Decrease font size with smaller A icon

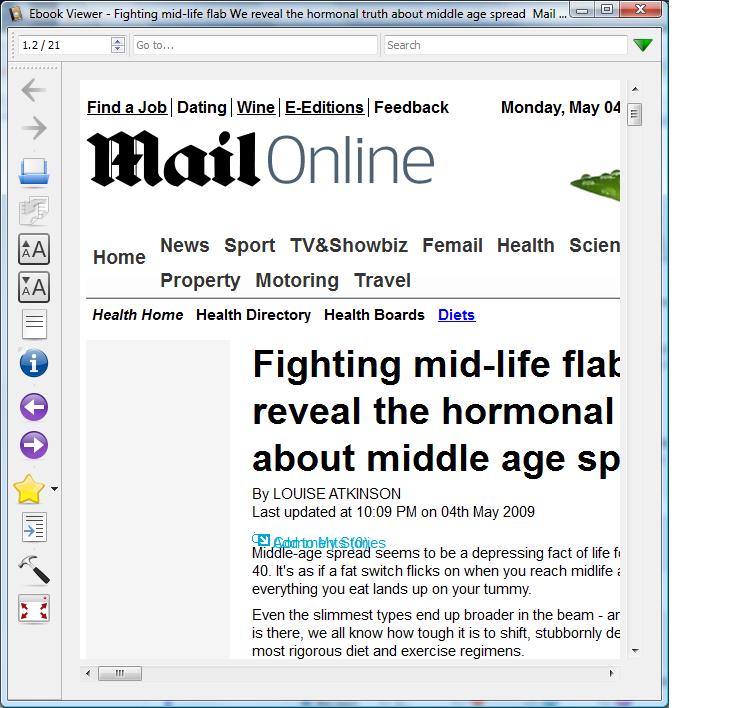tap(33, 287)
